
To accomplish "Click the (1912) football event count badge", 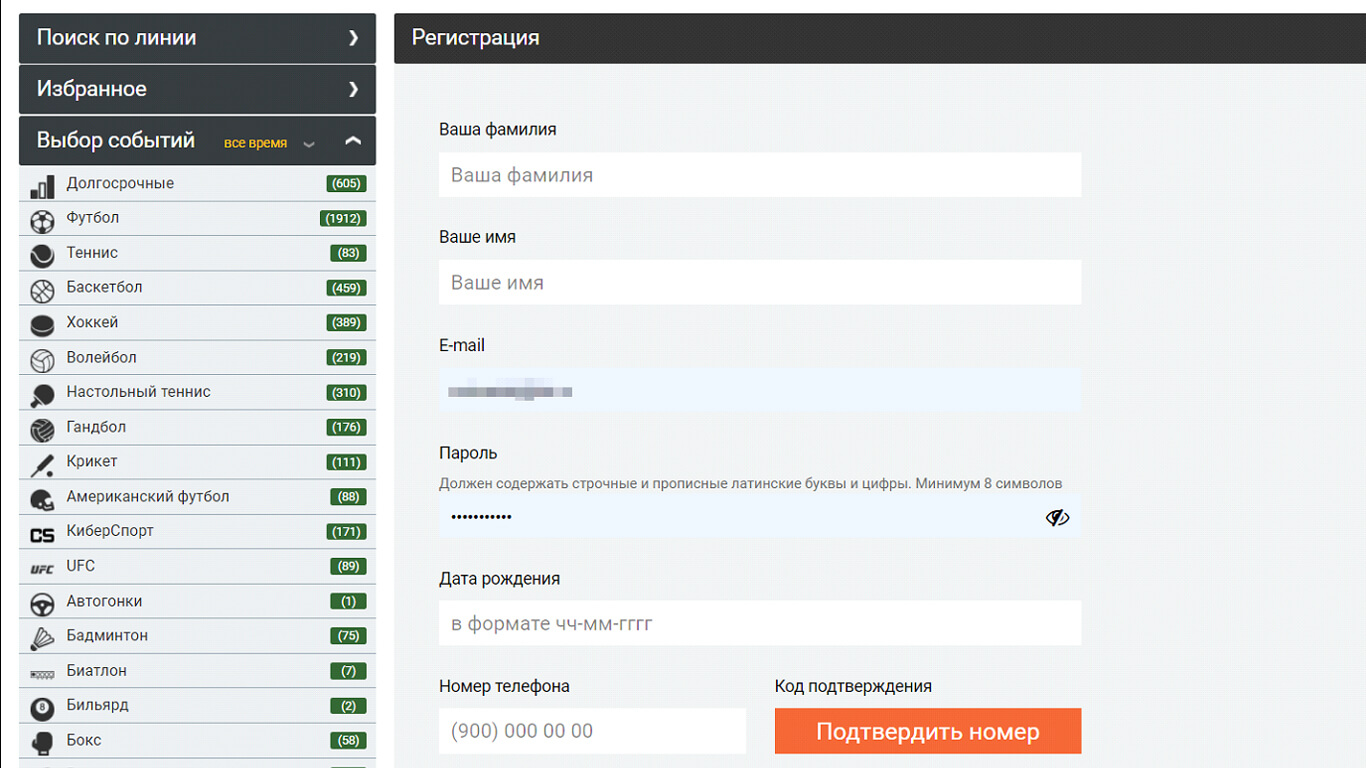I will pyautogui.click(x=343, y=218).
